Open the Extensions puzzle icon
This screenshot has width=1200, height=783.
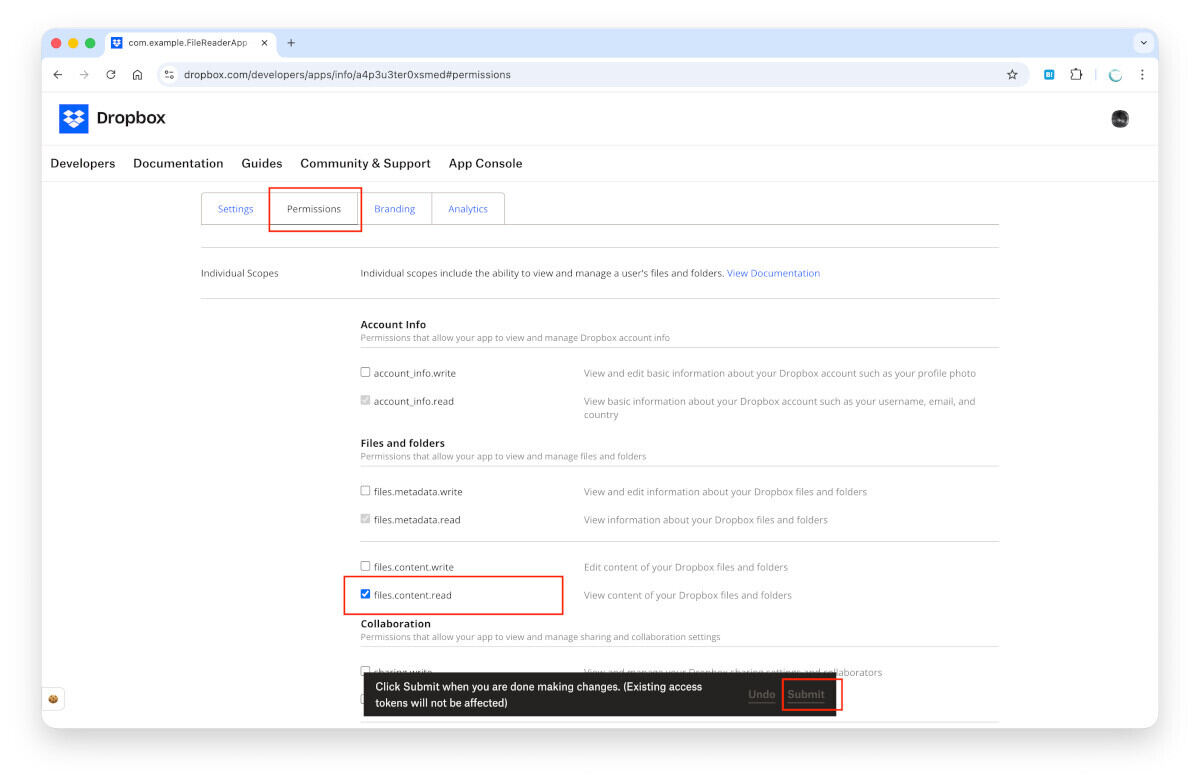[x=1076, y=75]
